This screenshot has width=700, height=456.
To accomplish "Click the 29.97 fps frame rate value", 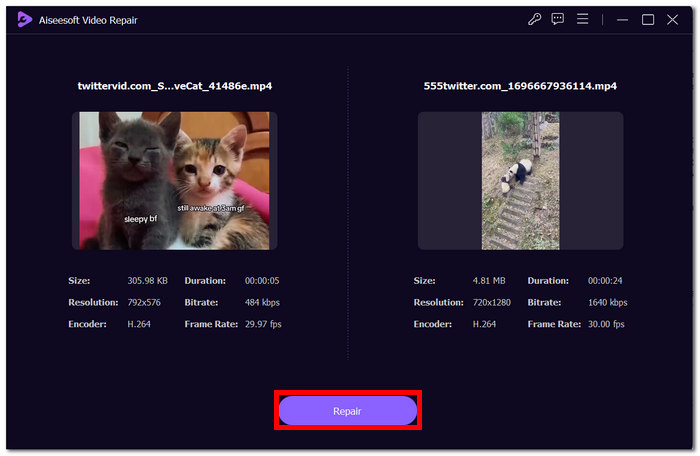I will tap(263, 324).
